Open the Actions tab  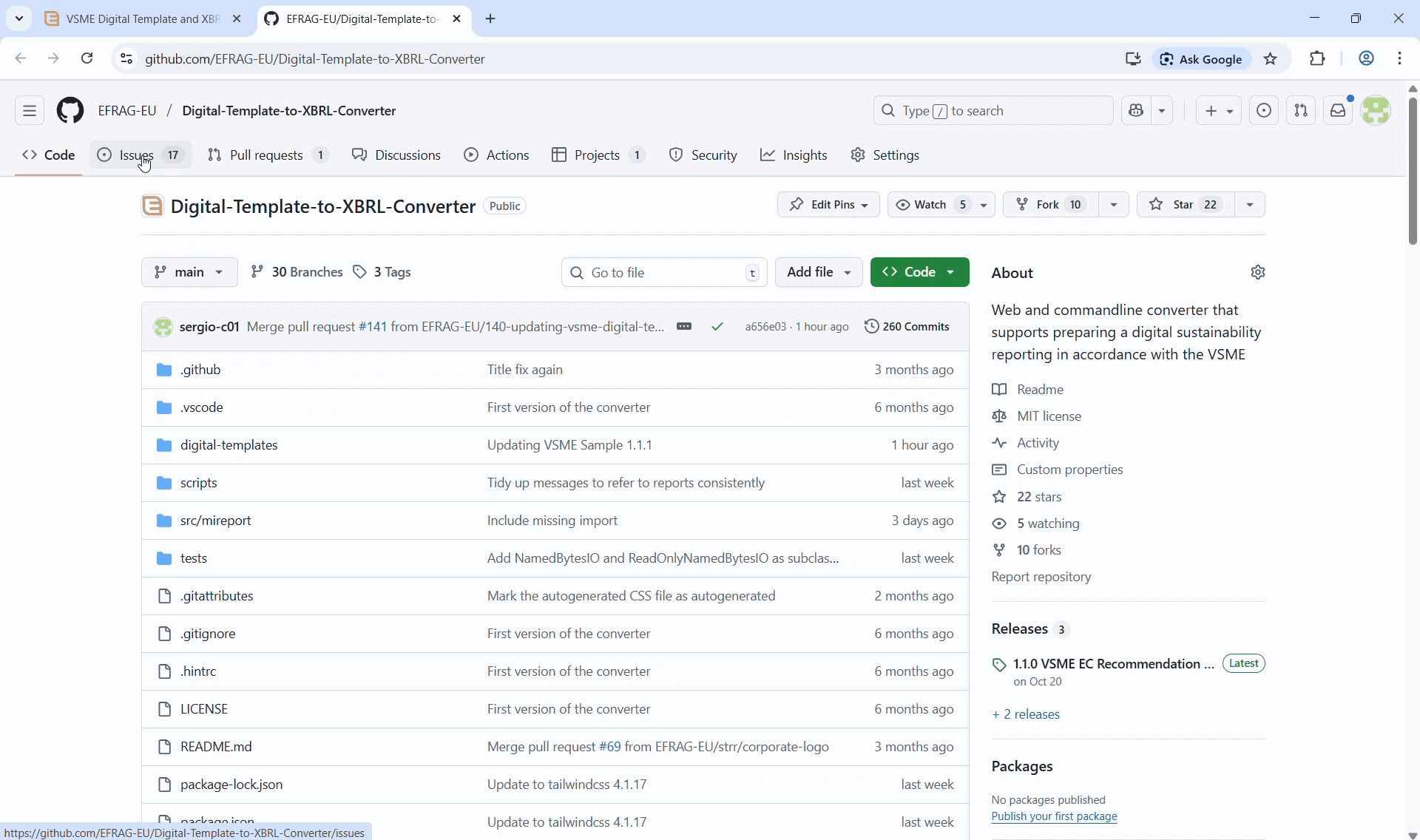point(496,155)
